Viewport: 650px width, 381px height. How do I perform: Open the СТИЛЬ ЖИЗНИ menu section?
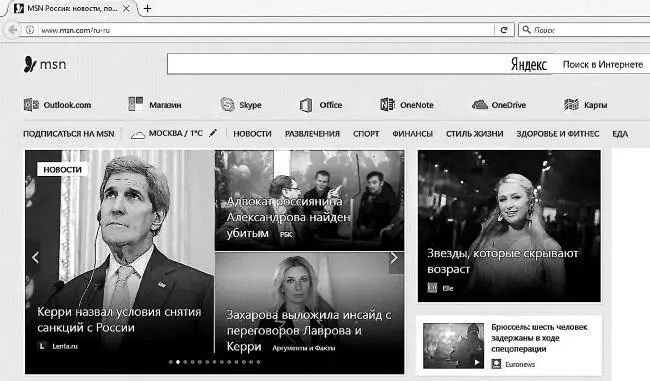(475, 134)
